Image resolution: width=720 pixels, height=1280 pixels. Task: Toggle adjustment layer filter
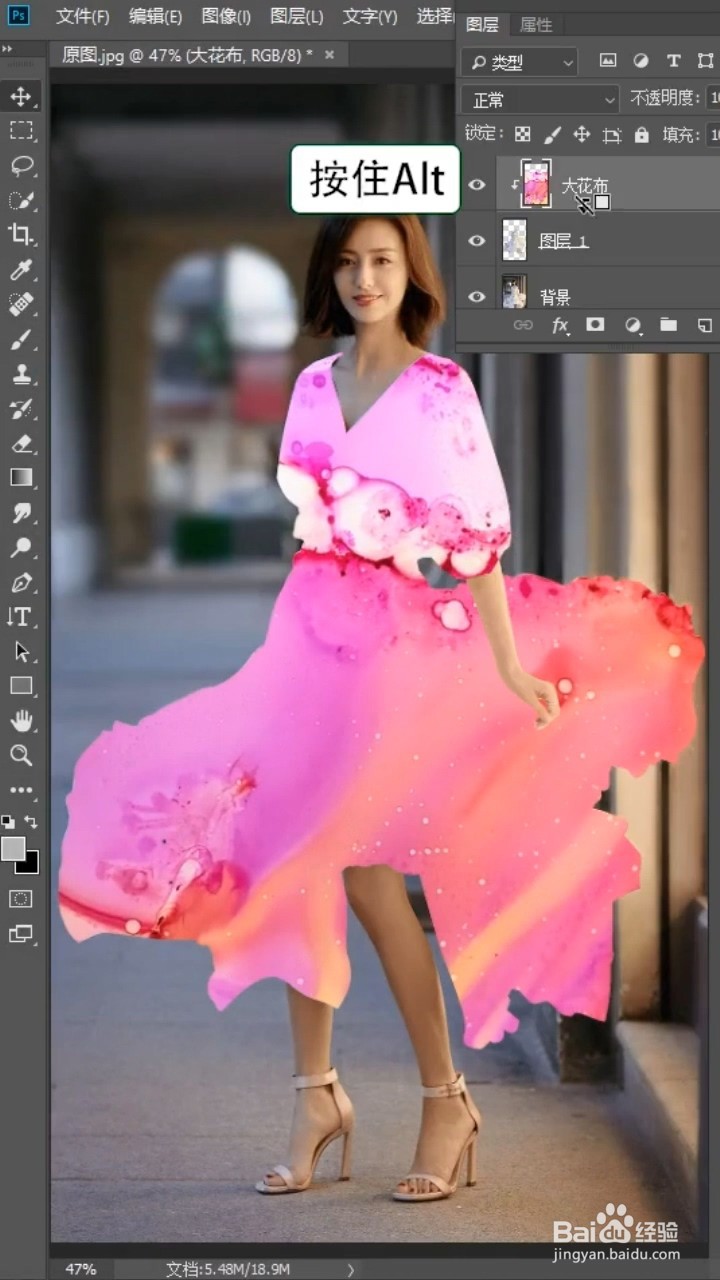[641, 61]
